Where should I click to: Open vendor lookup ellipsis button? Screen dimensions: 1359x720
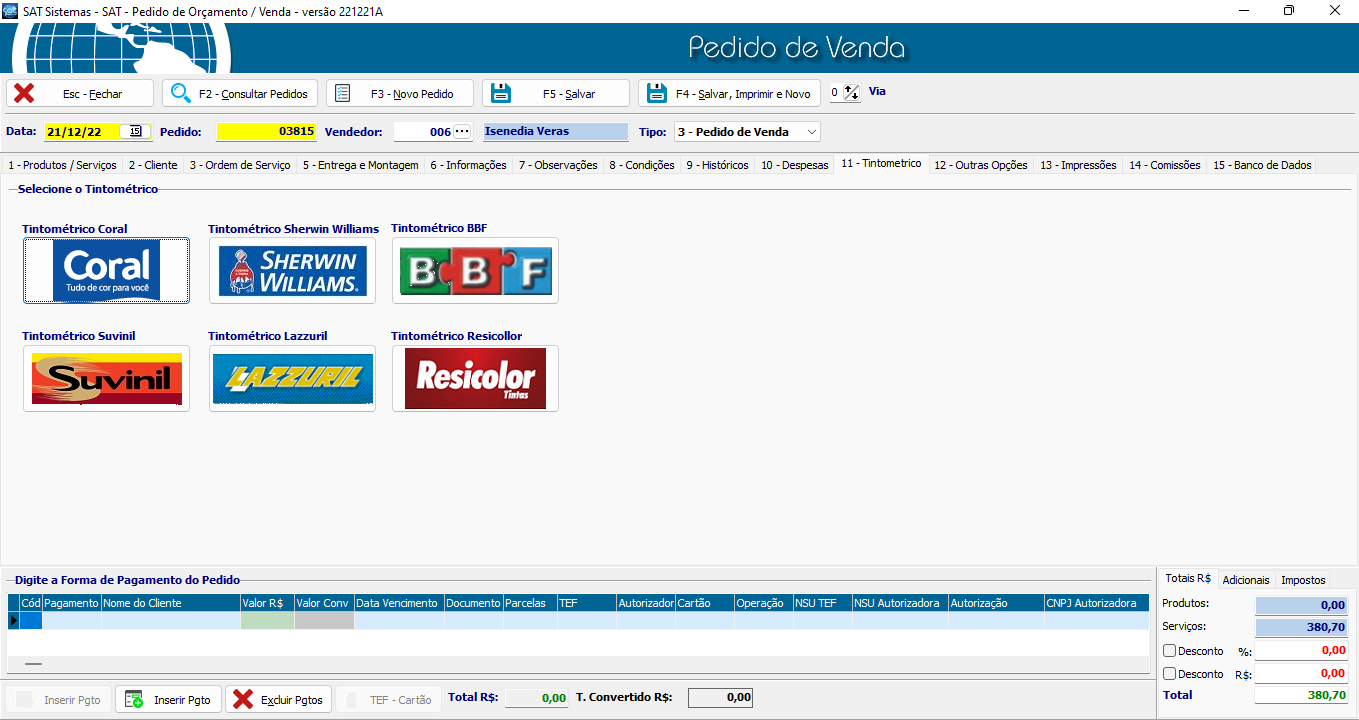tap(461, 131)
